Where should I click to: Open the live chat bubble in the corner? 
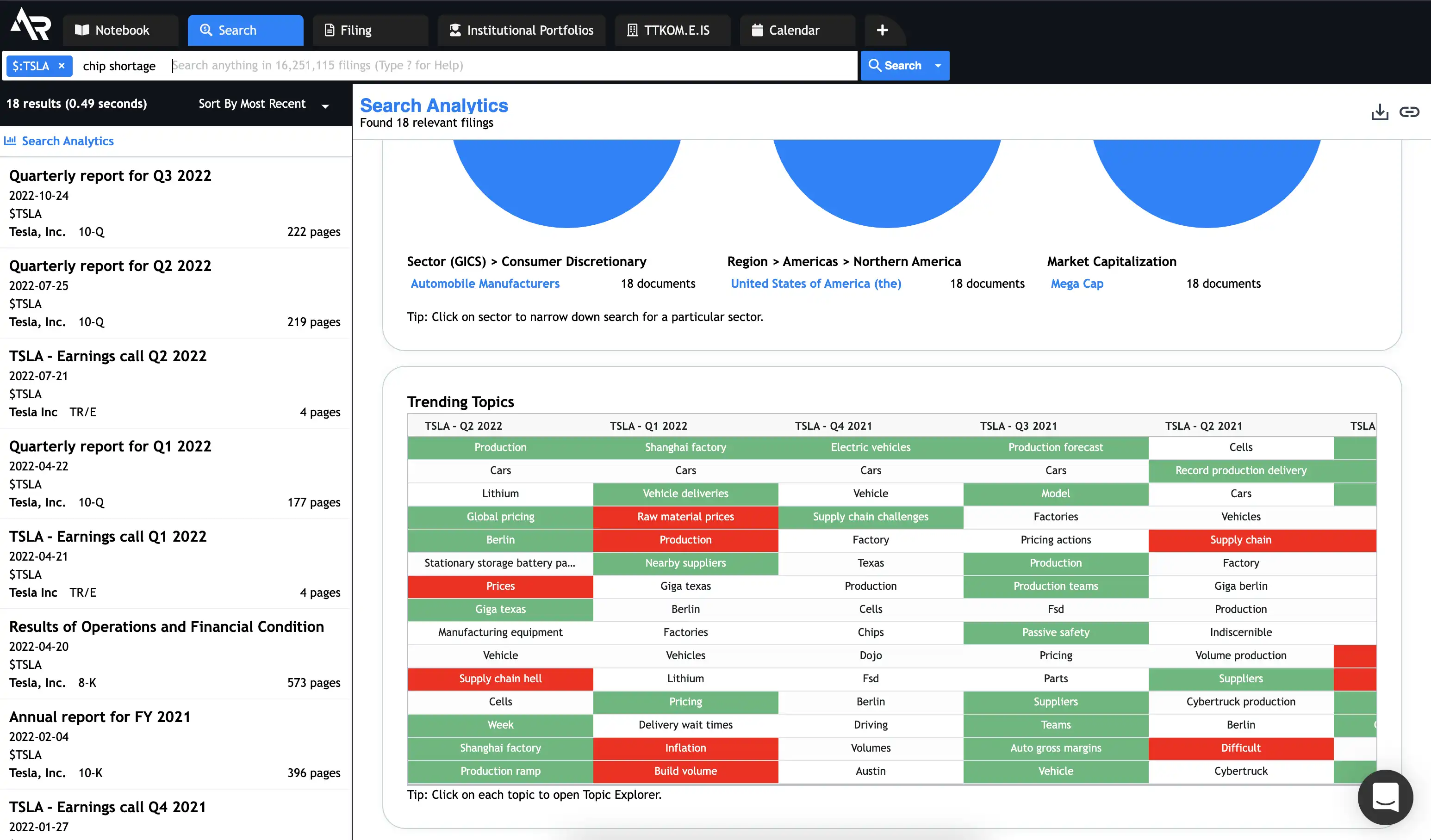click(x=1385, y=797)
